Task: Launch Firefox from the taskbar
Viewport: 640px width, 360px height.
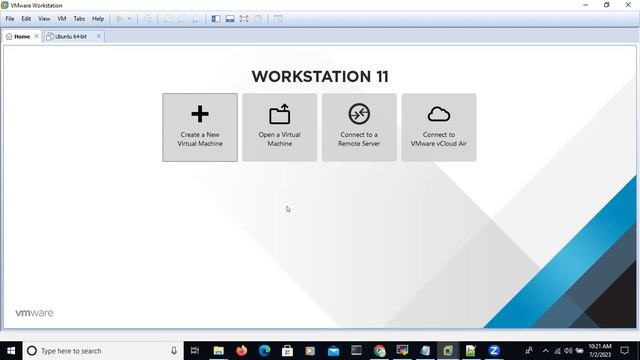Action: click(242, 351)
